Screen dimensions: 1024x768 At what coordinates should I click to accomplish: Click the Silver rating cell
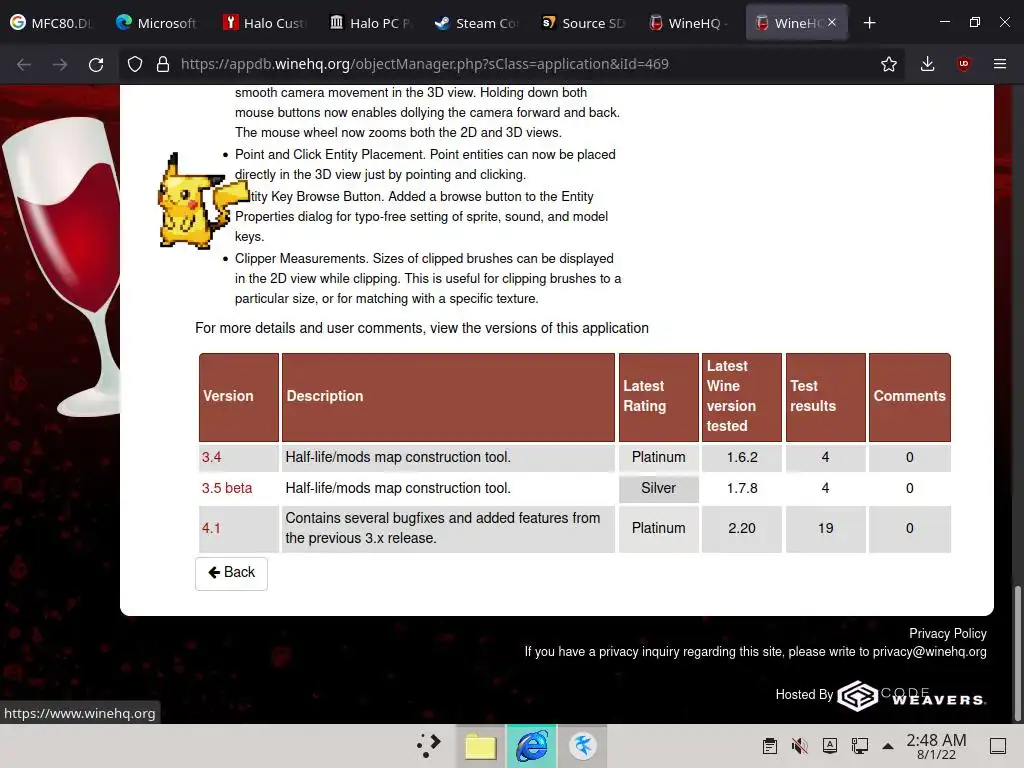(x=658, y=488)
